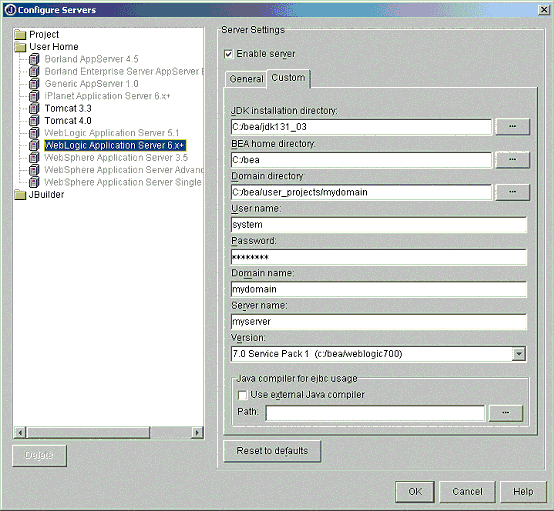
Task: Switch to the General tab
Action: point(246,79)
